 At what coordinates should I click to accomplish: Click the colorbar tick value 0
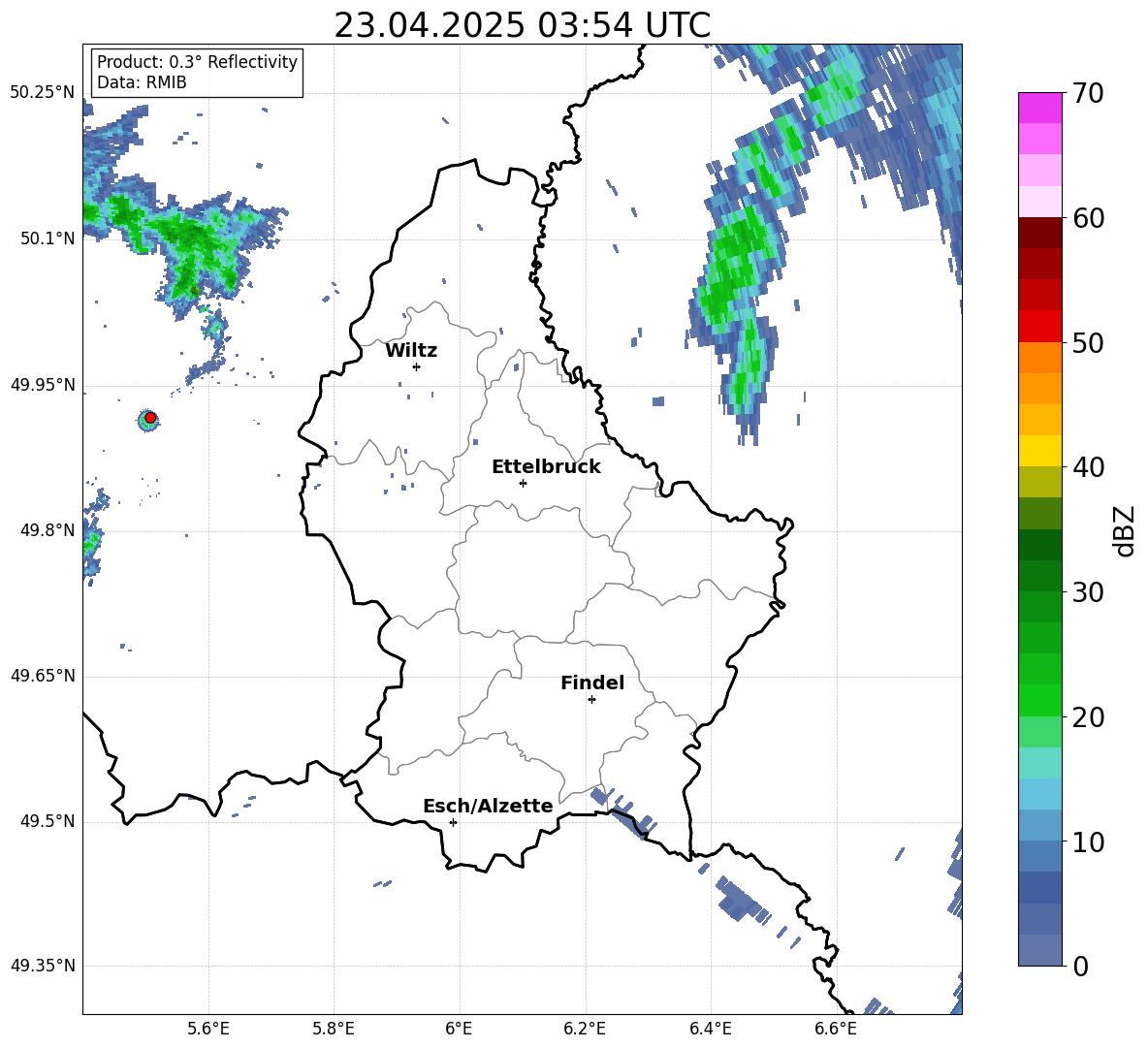pyautogui.click(x=1080, y=967)
